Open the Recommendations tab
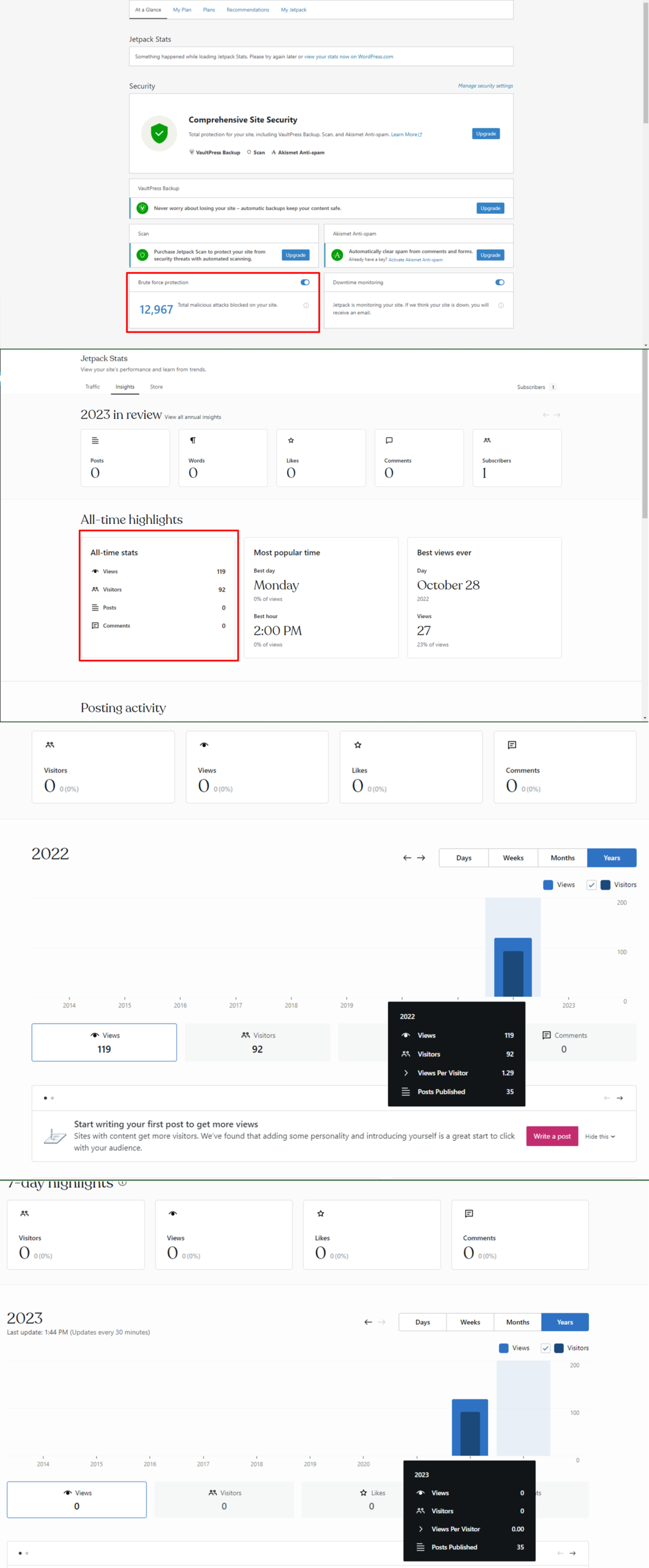Image resolution: width=649 pixels, height=1568 pixels. pos(247,10)
